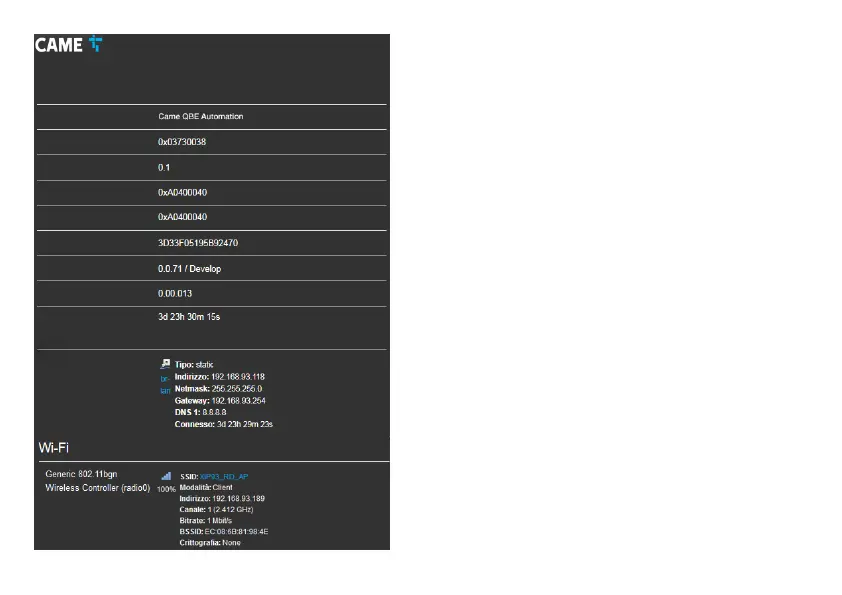The width and height of the screenshot is (842, 595).
Task: Select the Modalità: Client line
Action: (206, 488)
